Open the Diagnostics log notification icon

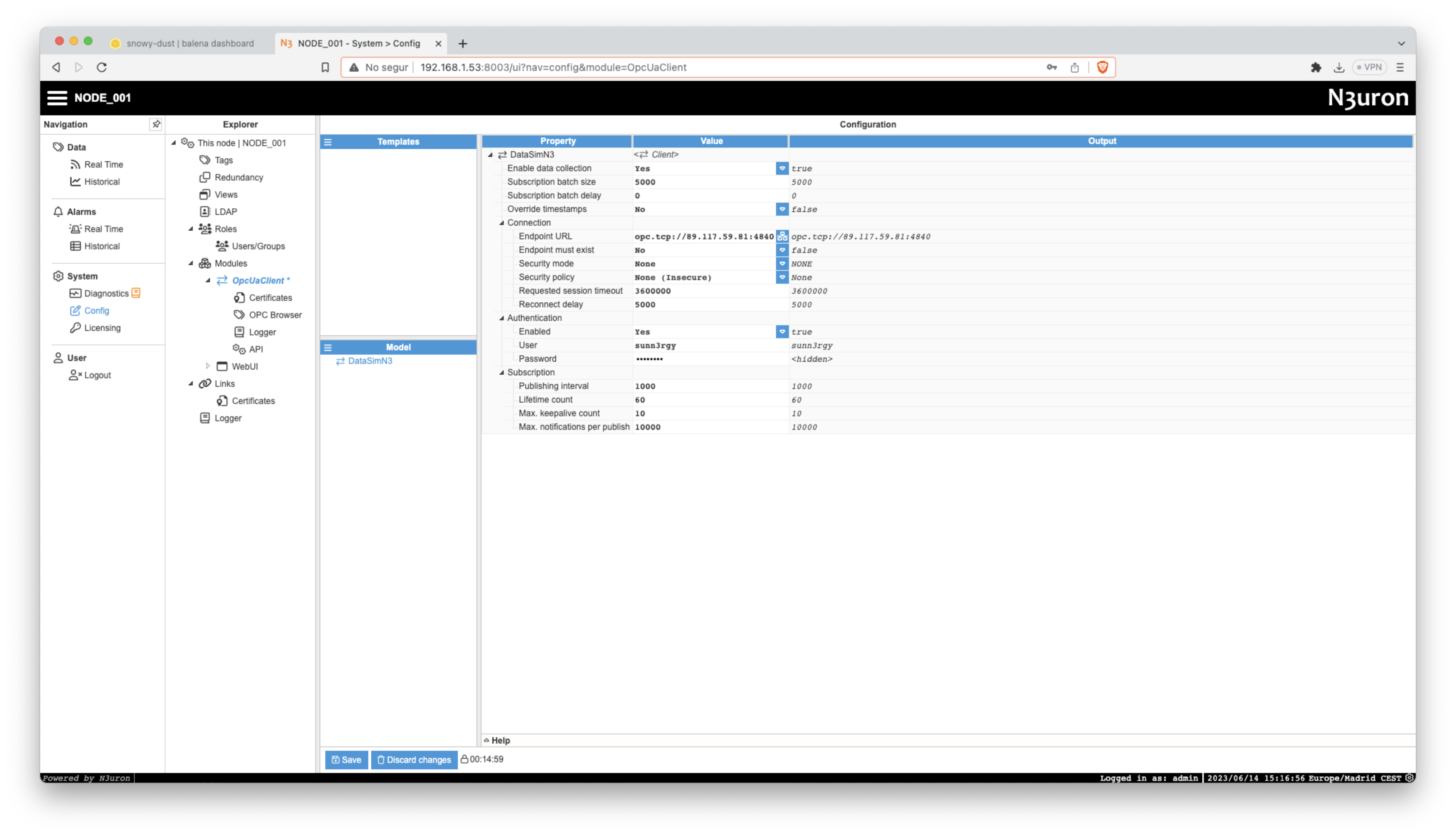(136, 293)
